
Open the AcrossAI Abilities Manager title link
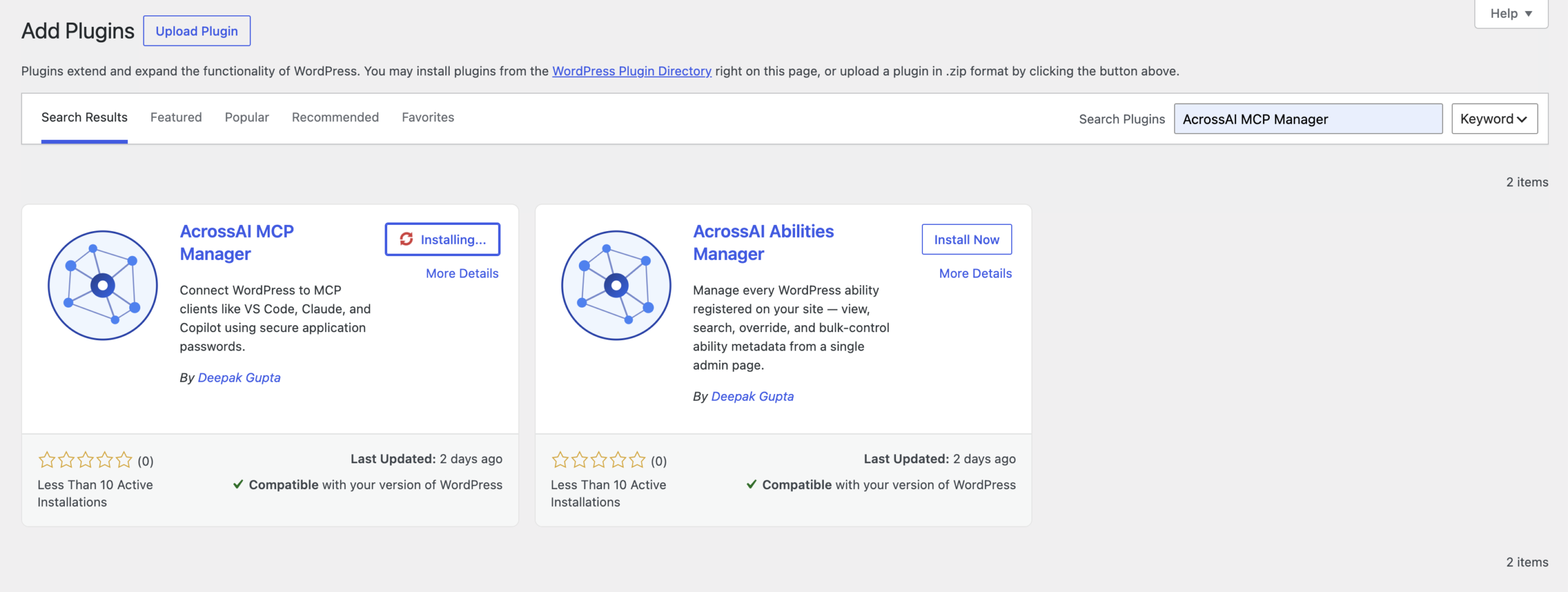point(763,243)
